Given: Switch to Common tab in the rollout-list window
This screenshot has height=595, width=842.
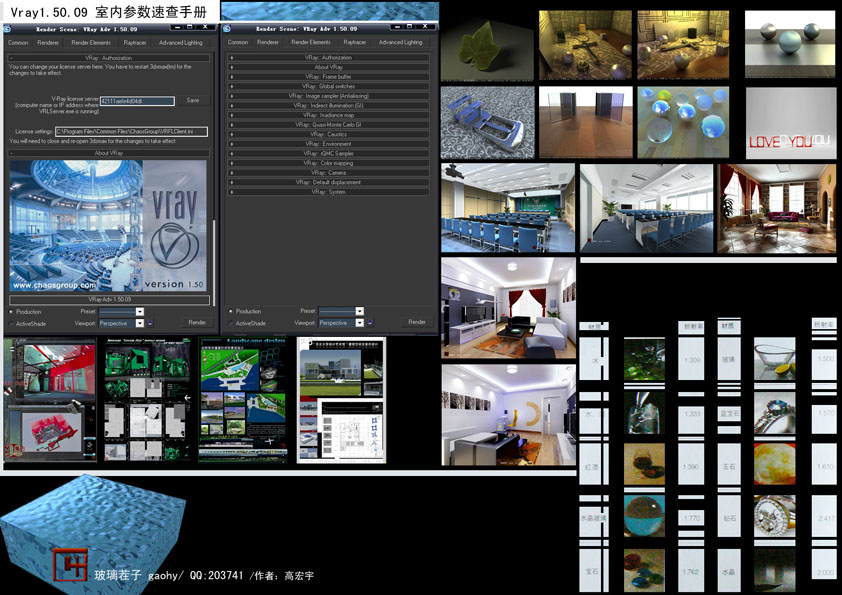Looking at the screenshot, I should 238,42.
